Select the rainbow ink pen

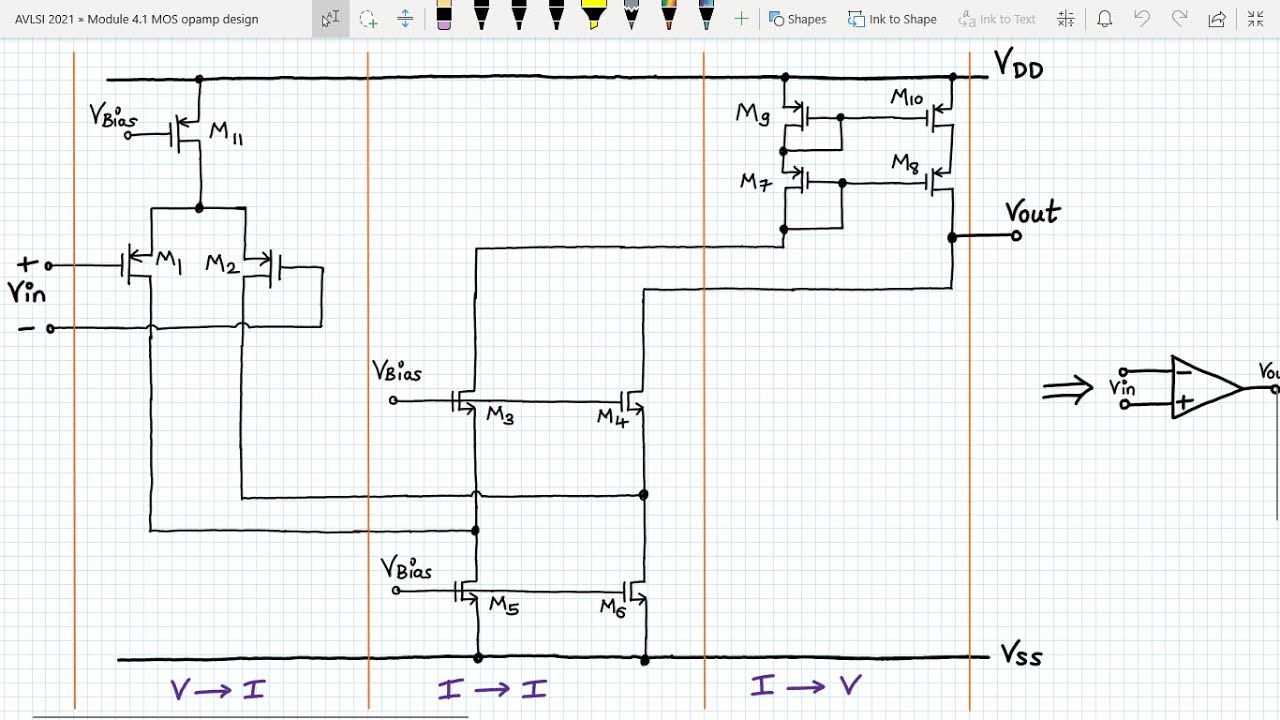coord(669,17)
